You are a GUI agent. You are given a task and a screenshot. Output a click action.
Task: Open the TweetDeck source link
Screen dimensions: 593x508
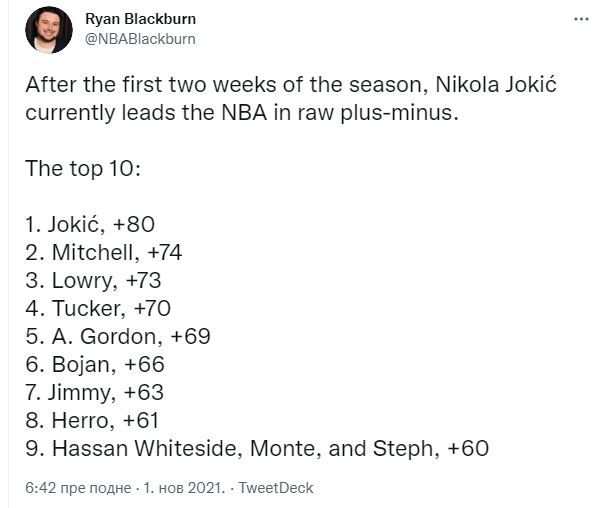pos(276,488)
